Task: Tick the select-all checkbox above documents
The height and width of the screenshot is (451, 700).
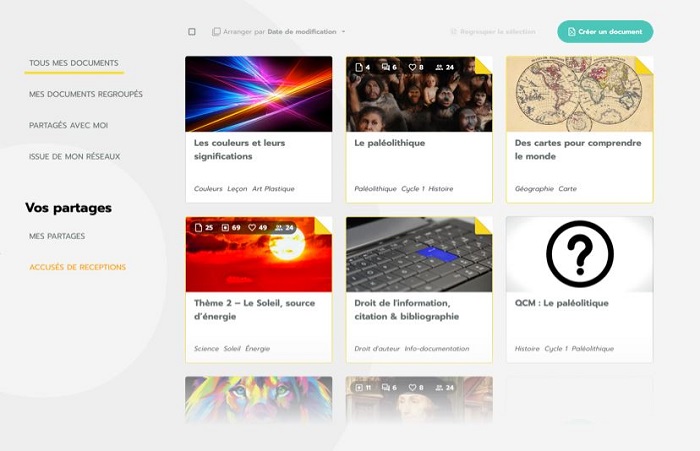Action: (x=192, y=32)
